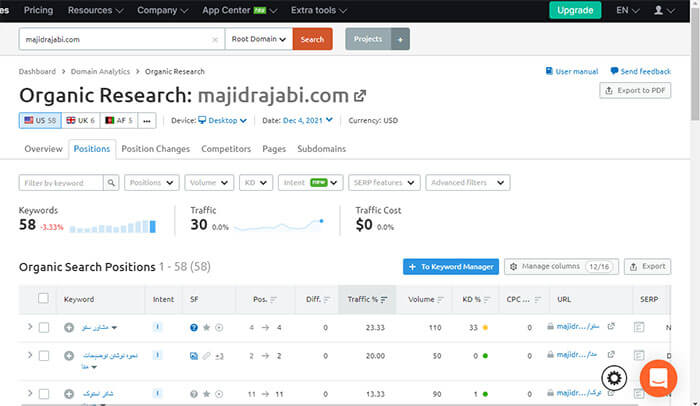Image resolution: width=700 pixels, height=406 pixels.
Task: Click the star SERP feature icon in first row
Action: 206,327
